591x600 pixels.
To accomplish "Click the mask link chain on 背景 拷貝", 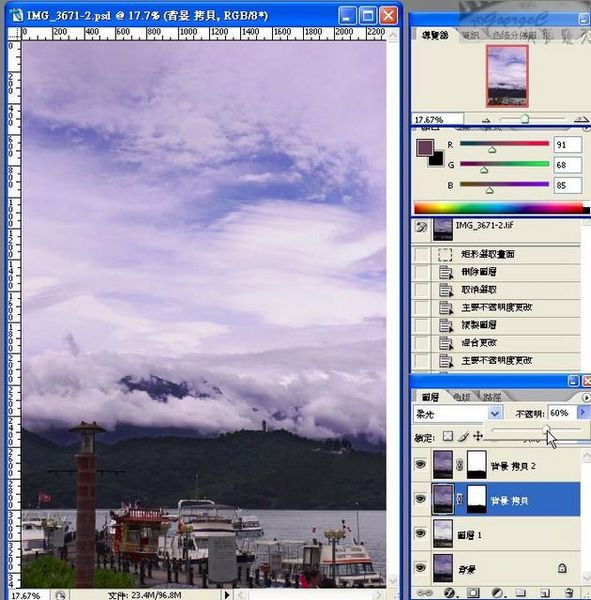I will tap(460, 499).
